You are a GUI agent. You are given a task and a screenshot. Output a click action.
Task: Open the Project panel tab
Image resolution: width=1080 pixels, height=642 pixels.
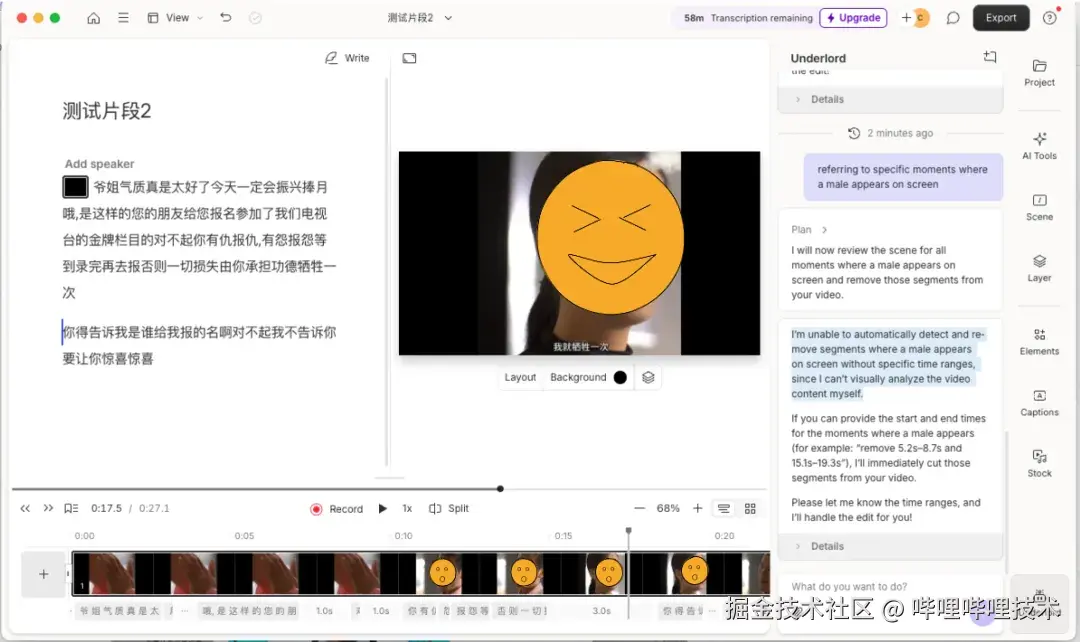(1039, 75)
